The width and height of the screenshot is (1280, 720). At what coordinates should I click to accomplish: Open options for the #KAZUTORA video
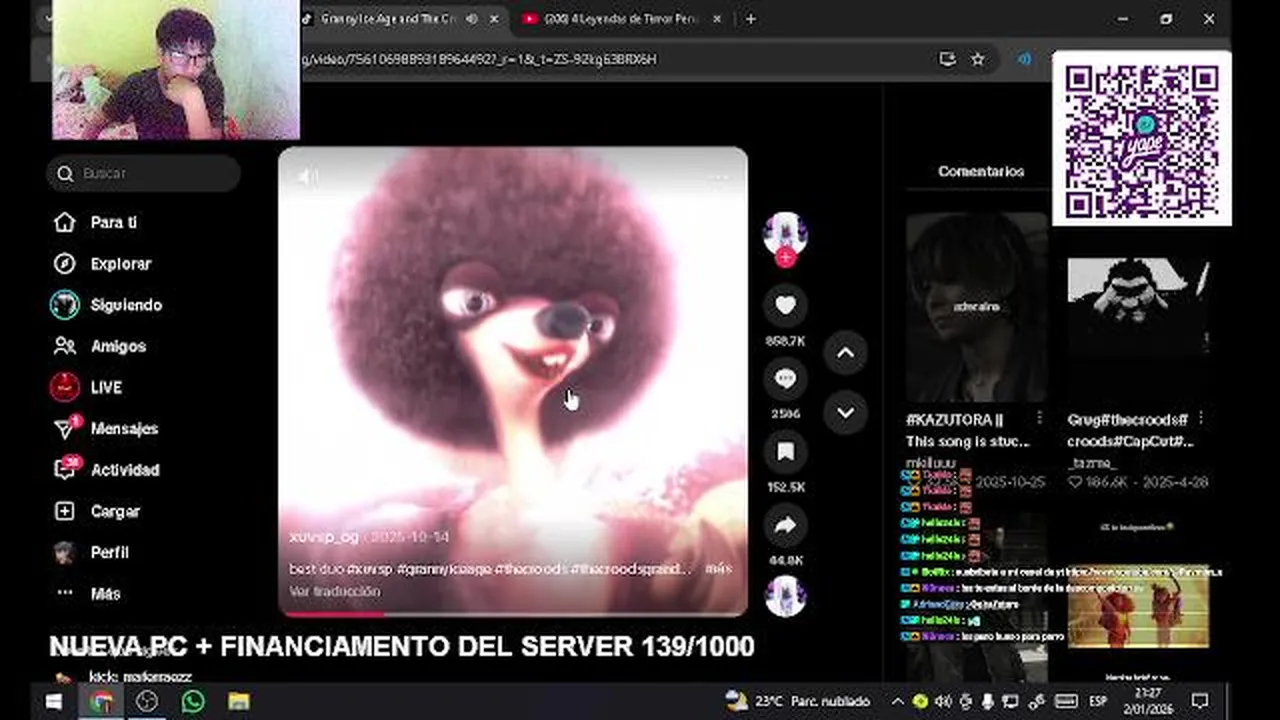point(1039,418)
